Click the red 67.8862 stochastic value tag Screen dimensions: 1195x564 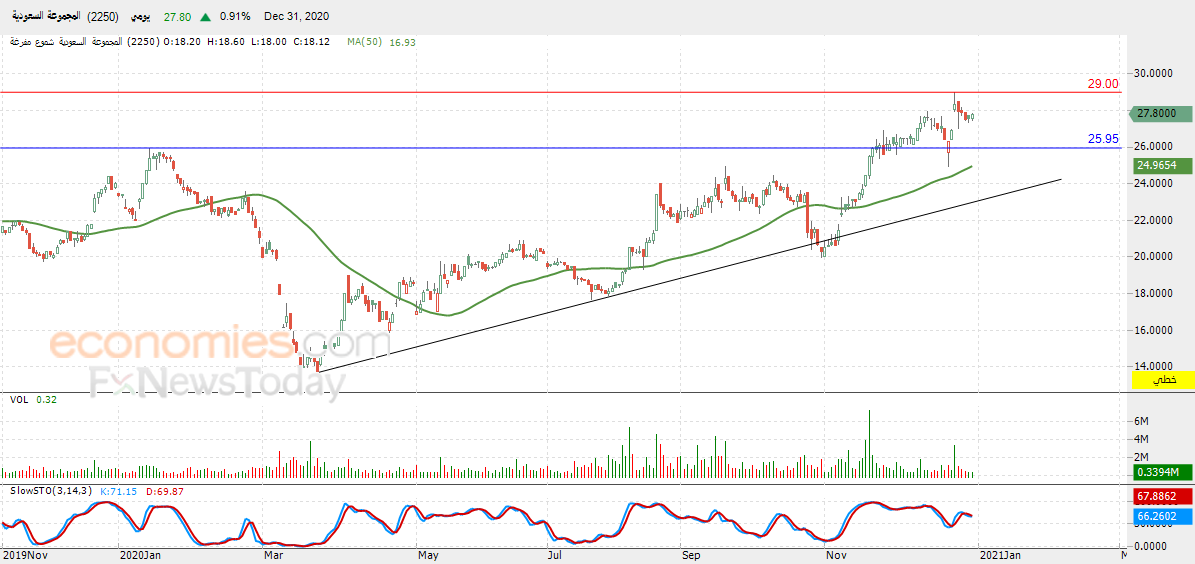tap(1159, 495)
